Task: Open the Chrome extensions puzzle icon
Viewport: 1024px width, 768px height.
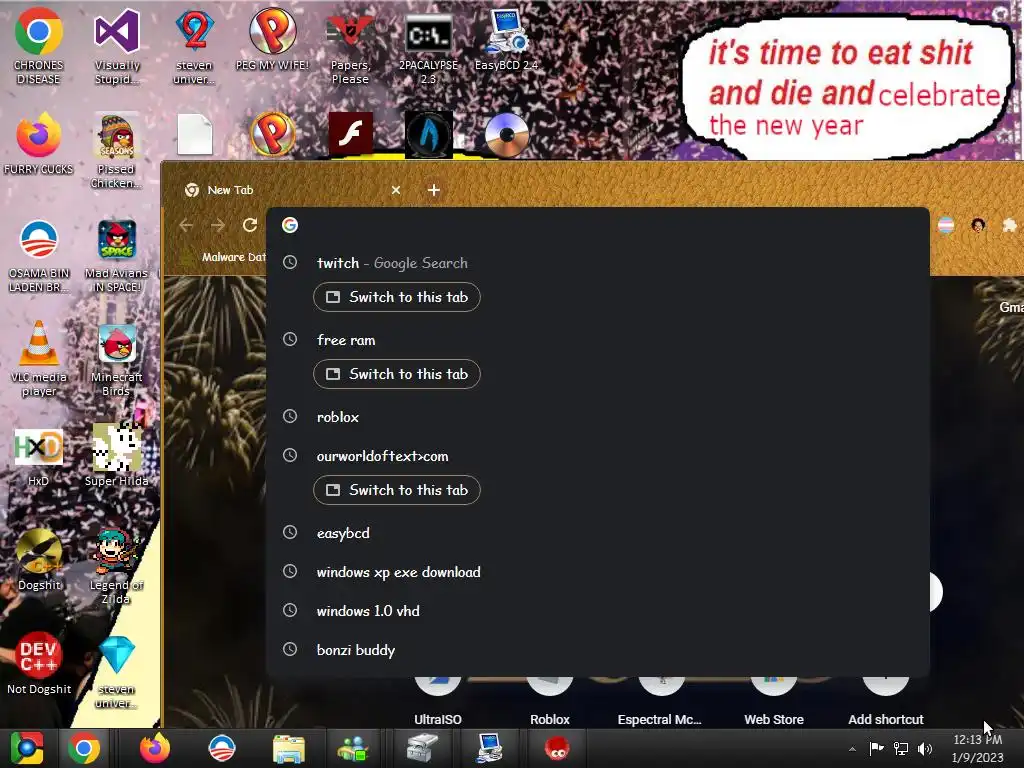Action: 1009,225
